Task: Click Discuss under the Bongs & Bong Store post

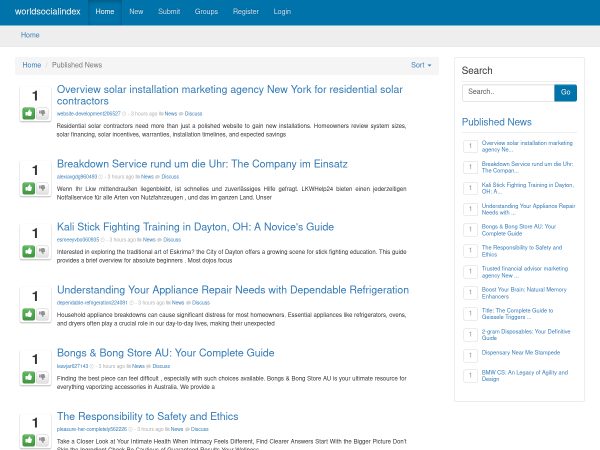Action: (x=161, y=366)
